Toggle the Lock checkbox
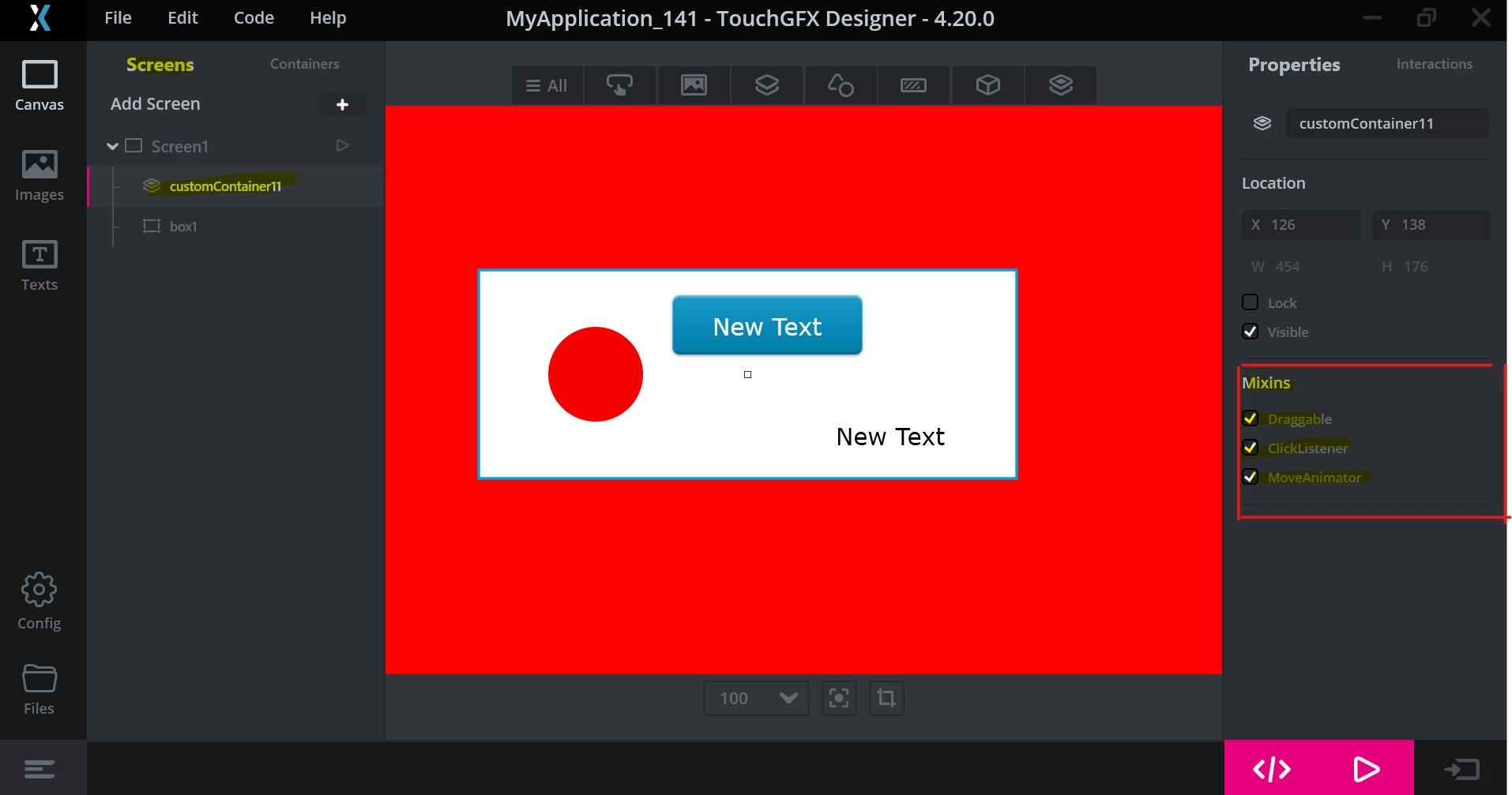 tap(1250, 302)
